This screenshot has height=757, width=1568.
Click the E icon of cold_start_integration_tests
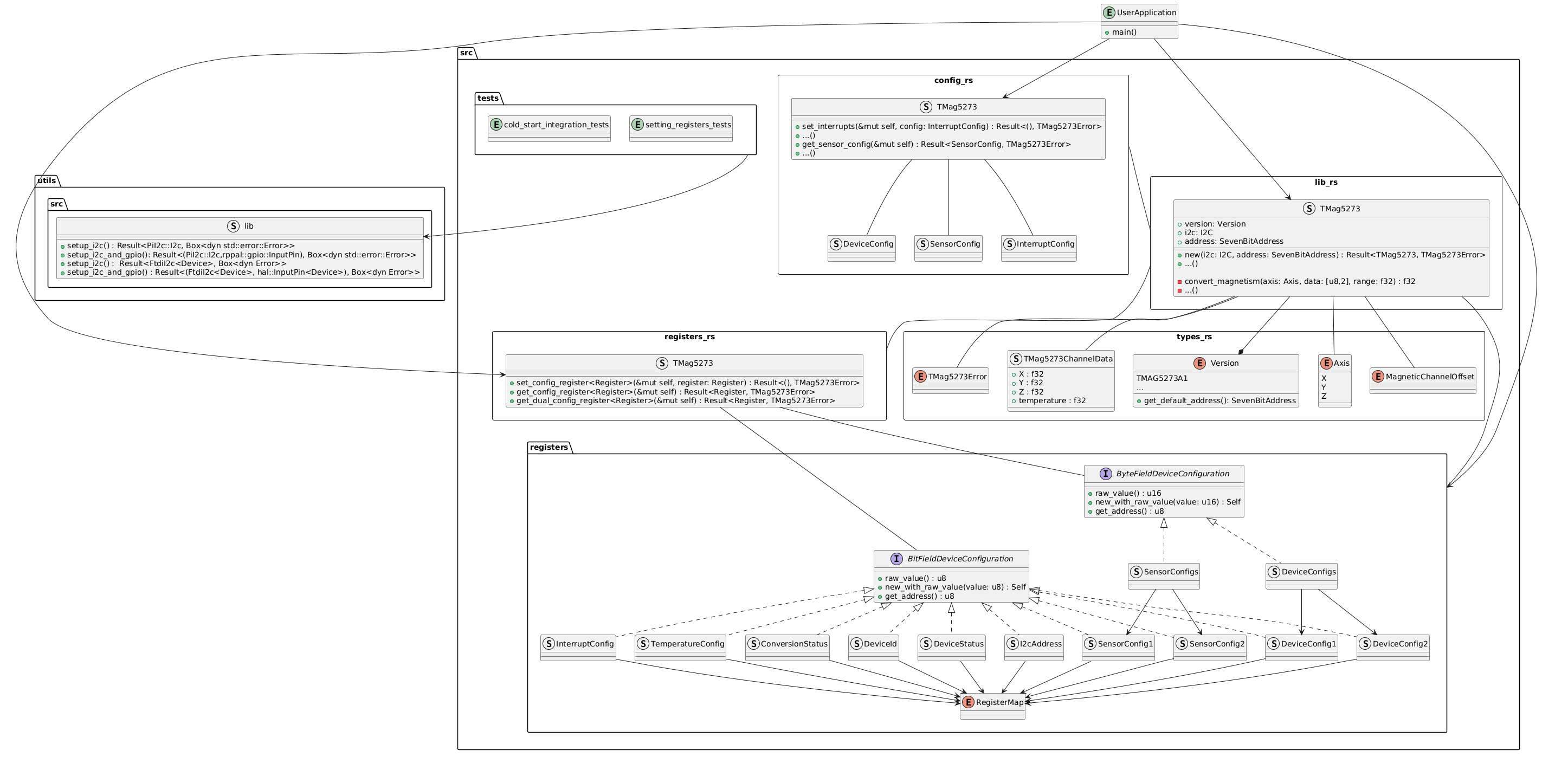pyautogui.click(x=496, y=124)
